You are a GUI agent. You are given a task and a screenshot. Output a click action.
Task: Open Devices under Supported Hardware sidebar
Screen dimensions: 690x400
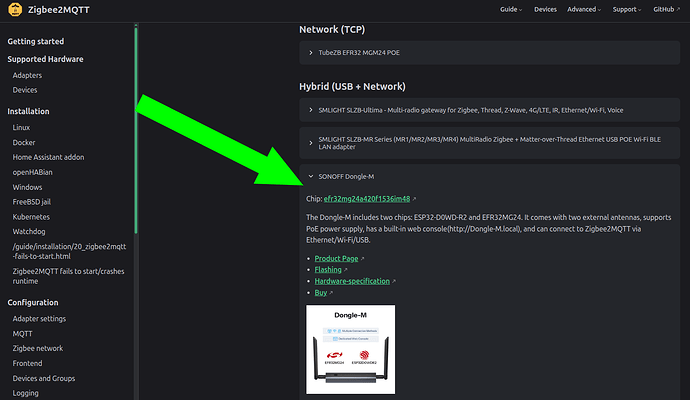(25, 90)
